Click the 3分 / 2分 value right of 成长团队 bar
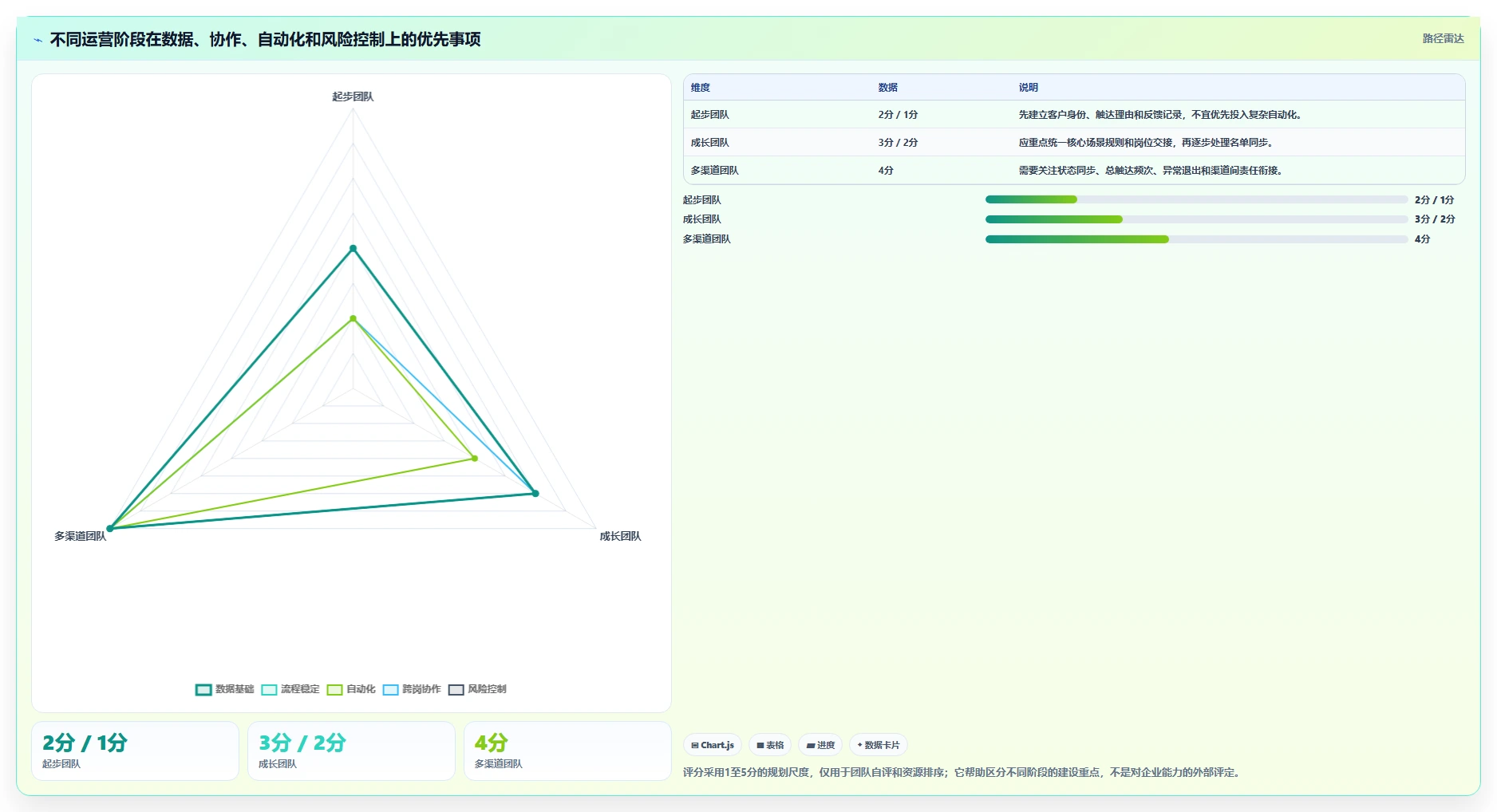 click(x=1435, y=219)
